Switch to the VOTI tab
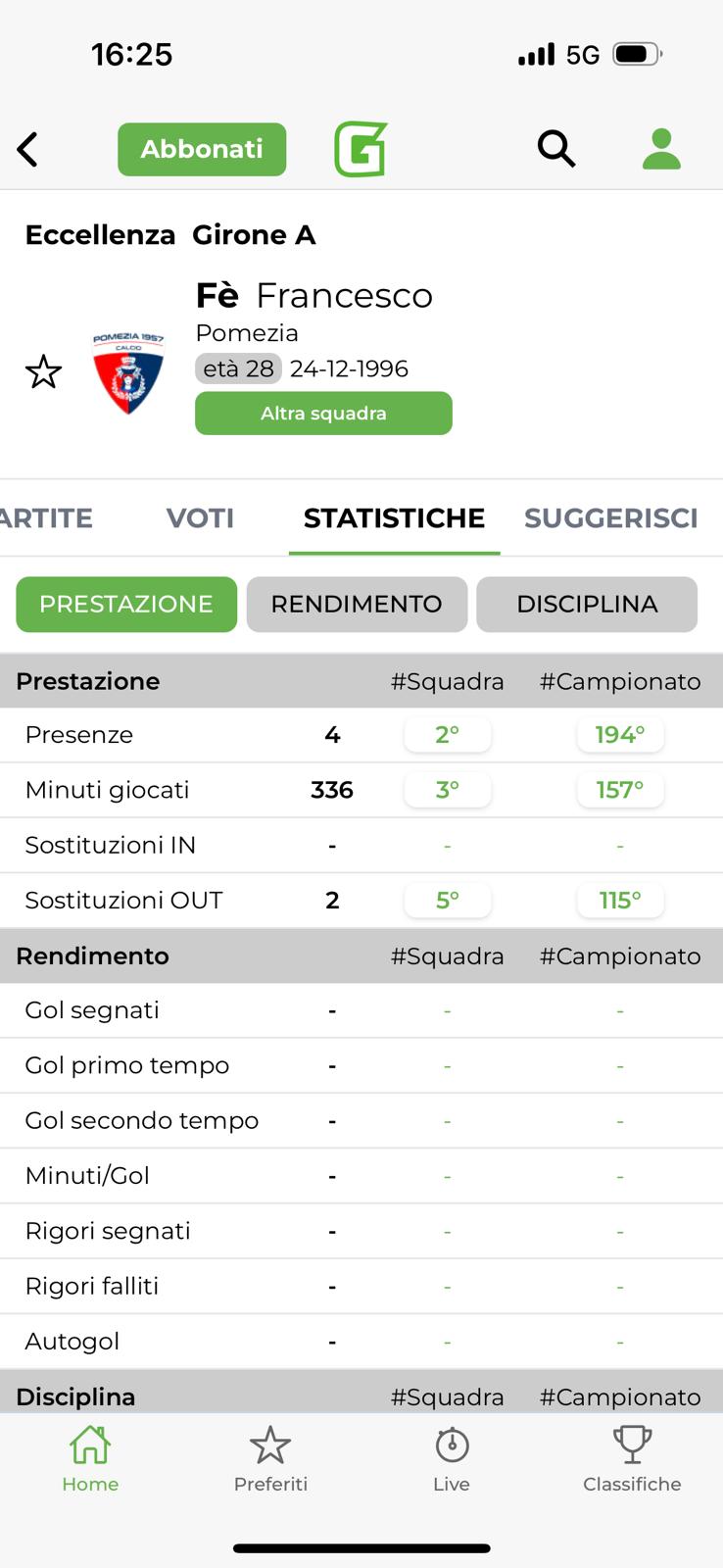This screenshot has height=1568, width=723. [200, 517]
